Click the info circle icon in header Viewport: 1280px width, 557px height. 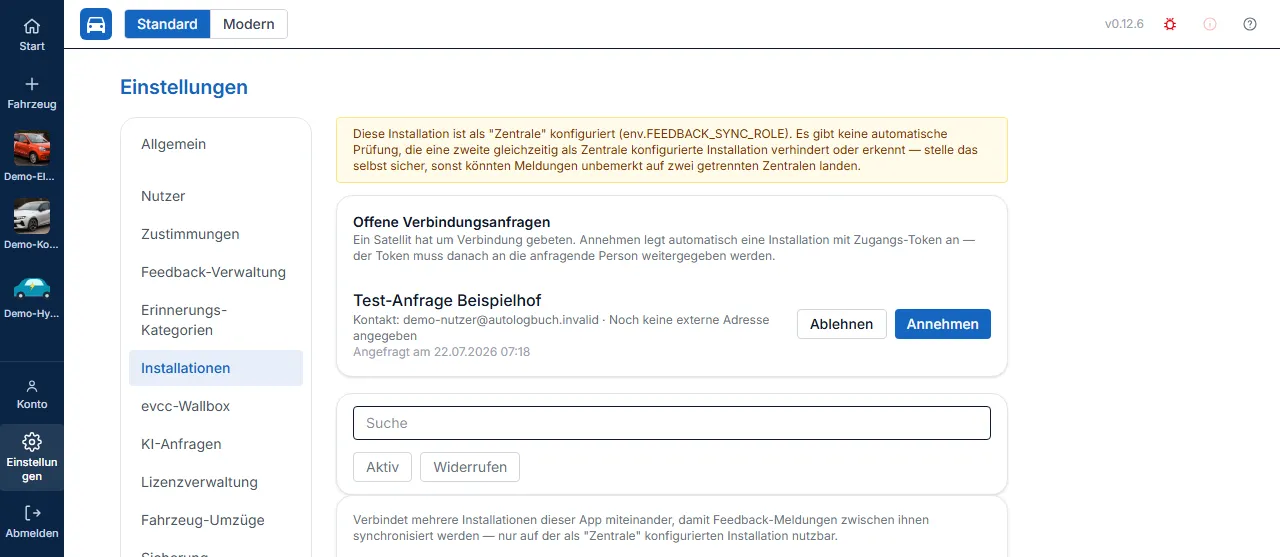(1210, 24)
